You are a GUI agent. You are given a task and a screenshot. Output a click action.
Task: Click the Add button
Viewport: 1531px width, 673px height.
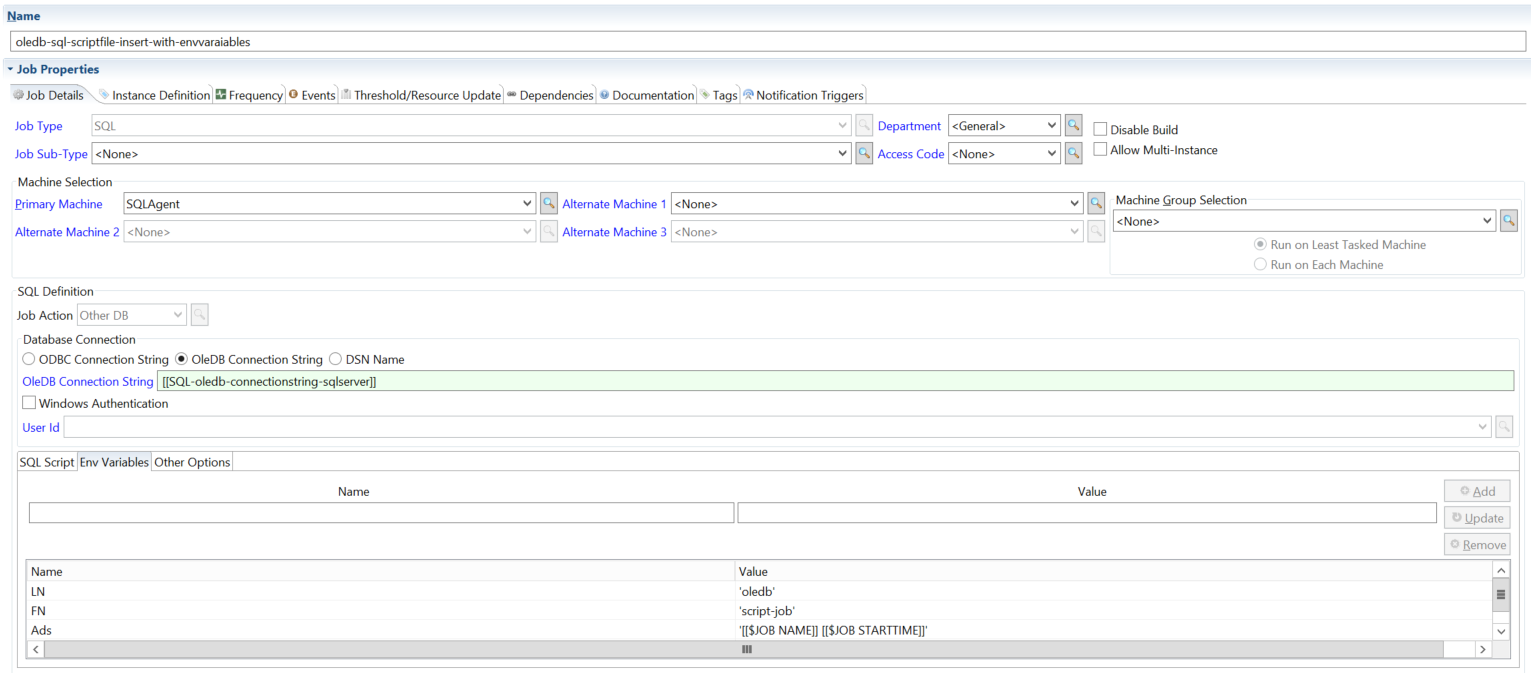coord(1477,491)
